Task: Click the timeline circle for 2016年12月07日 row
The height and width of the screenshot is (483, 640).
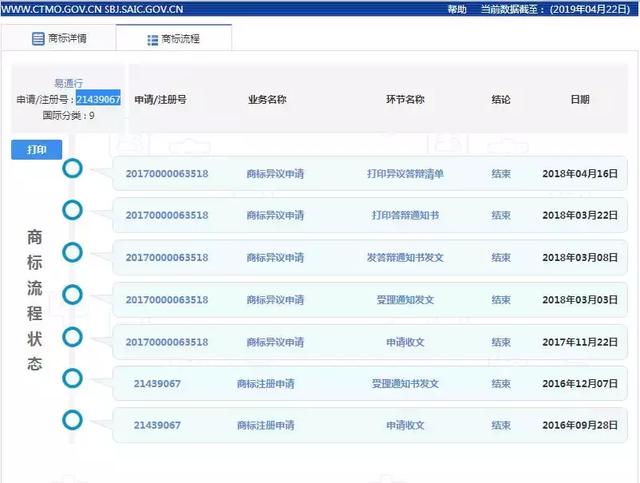Action: (72, 378)
